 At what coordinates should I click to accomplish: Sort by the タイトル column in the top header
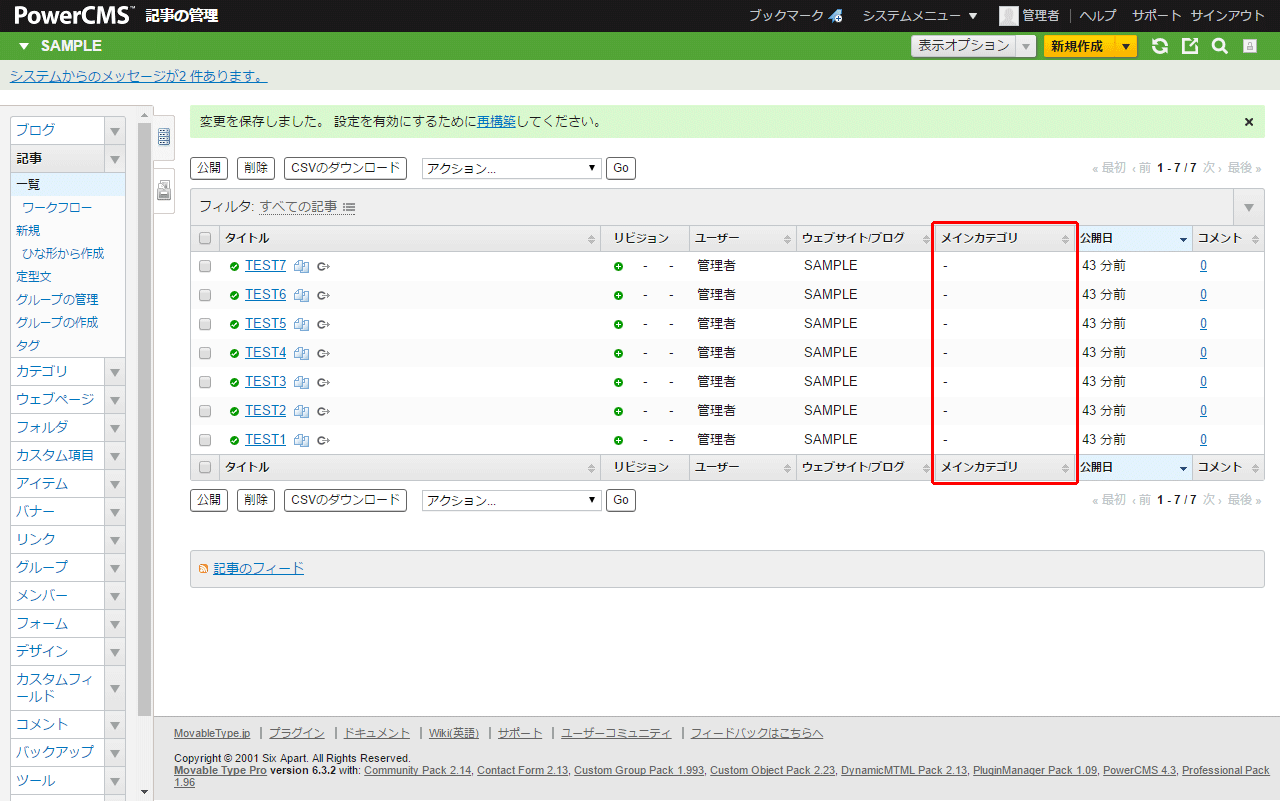click(410, 238)
